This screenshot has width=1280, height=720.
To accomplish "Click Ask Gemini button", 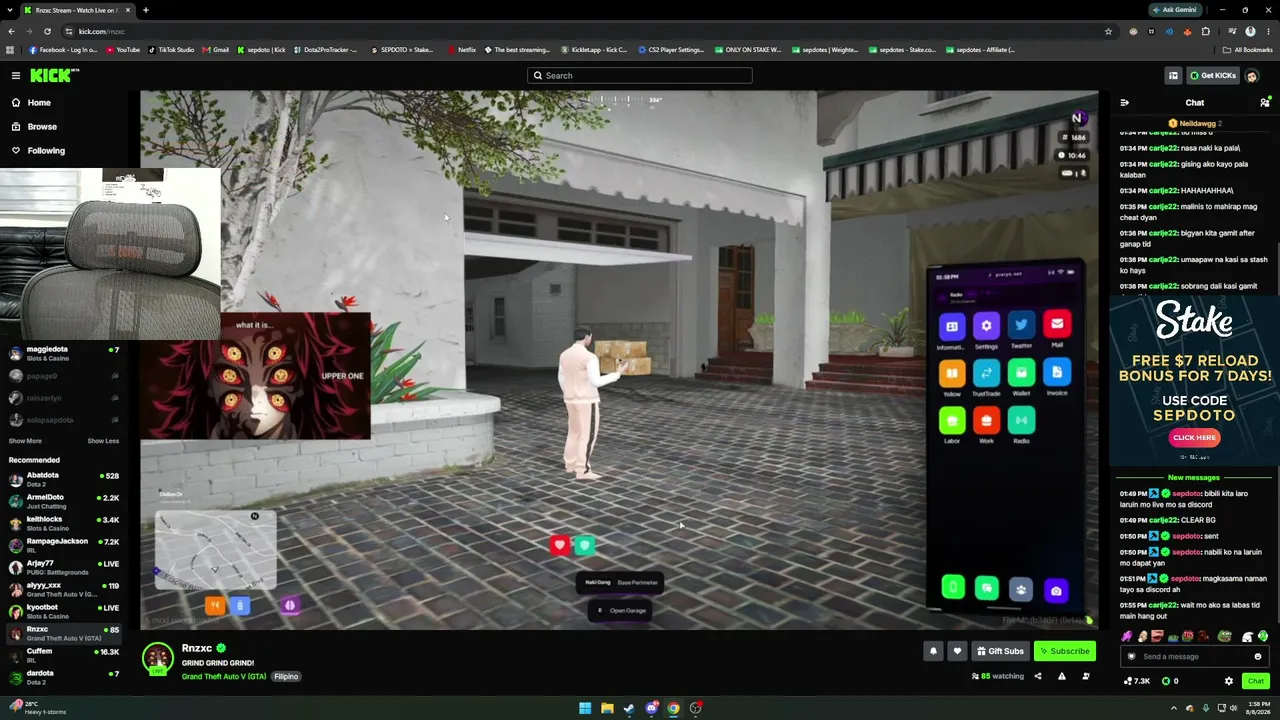I will pyautogui.click(x=1174, y=10).
